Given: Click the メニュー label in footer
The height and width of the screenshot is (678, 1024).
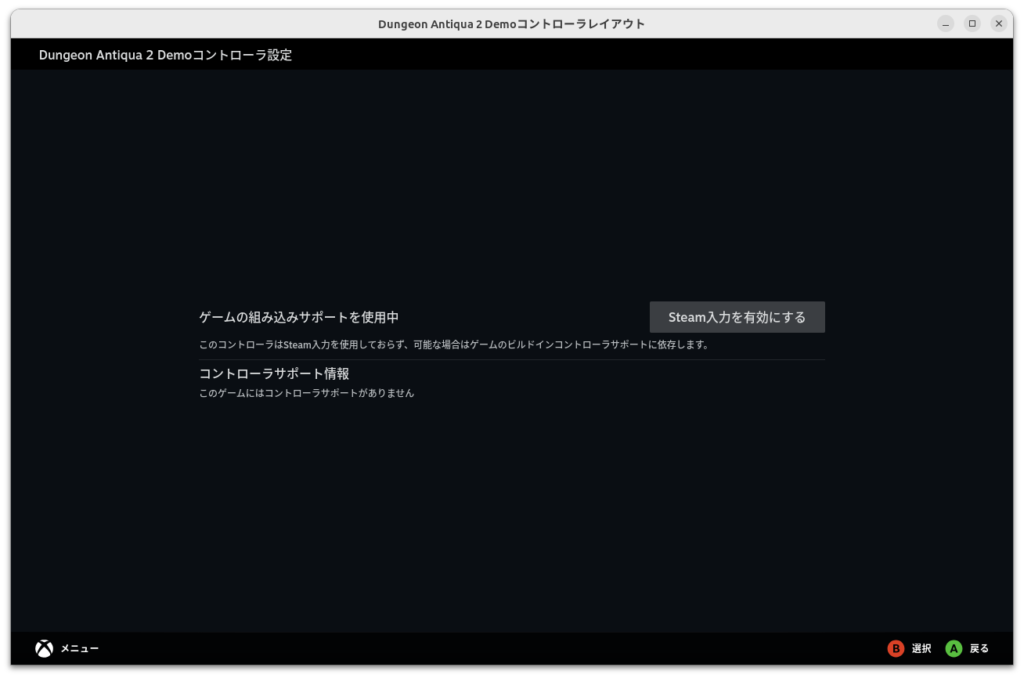Looking at the screenshot, I should point(79,649).
